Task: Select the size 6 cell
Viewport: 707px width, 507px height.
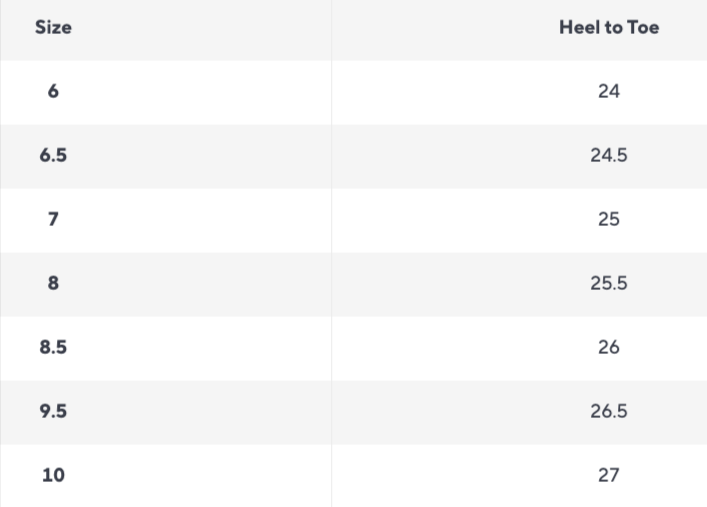Action: click(53, 91)
